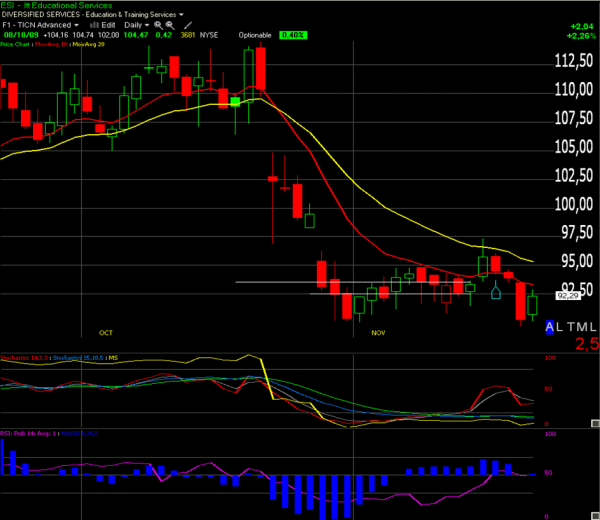The width and height of the screenshot is (600, 520).
Task: Click the green 0,40% percent box
Action: [293, 35]
